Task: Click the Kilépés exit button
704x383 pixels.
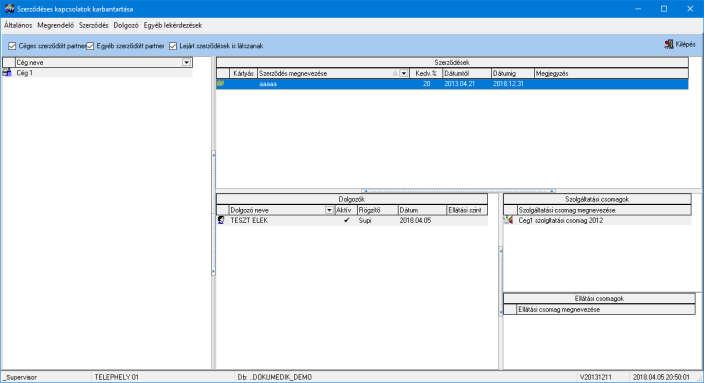Action: [680, 44]
